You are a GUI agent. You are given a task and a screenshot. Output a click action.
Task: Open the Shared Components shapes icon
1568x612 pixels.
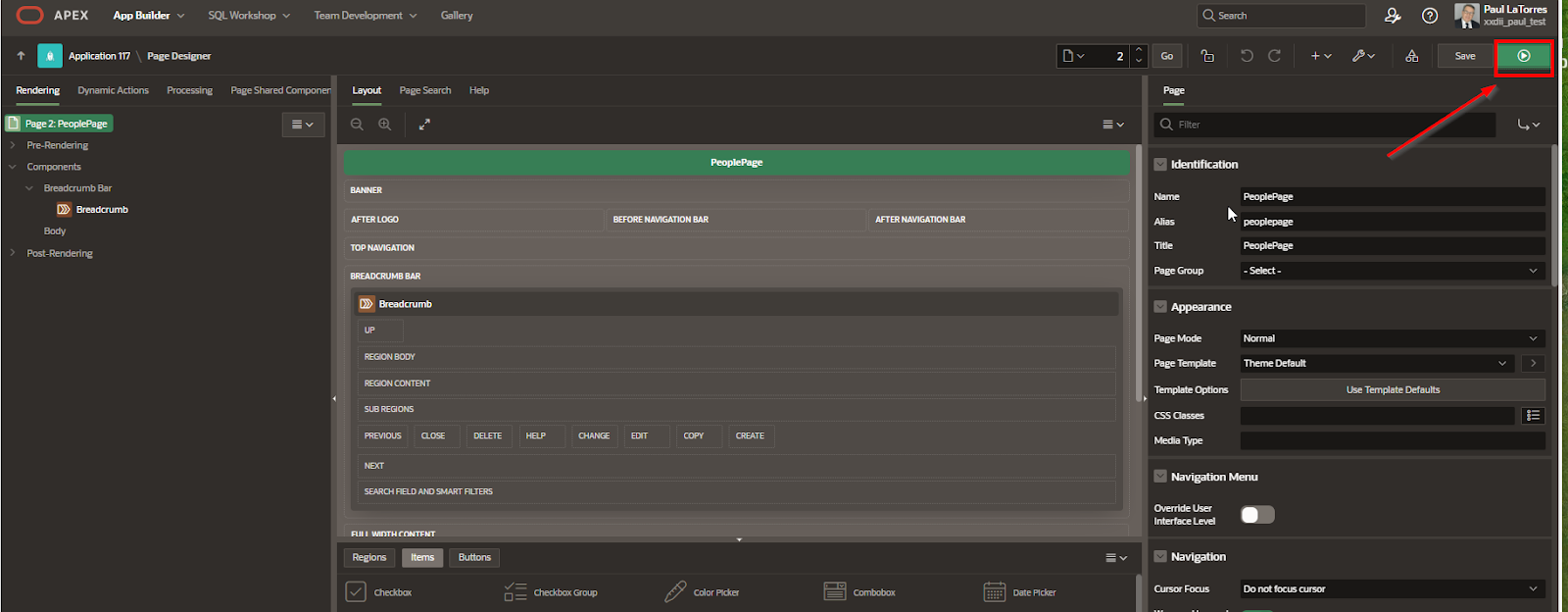(x=1411, y=56)
